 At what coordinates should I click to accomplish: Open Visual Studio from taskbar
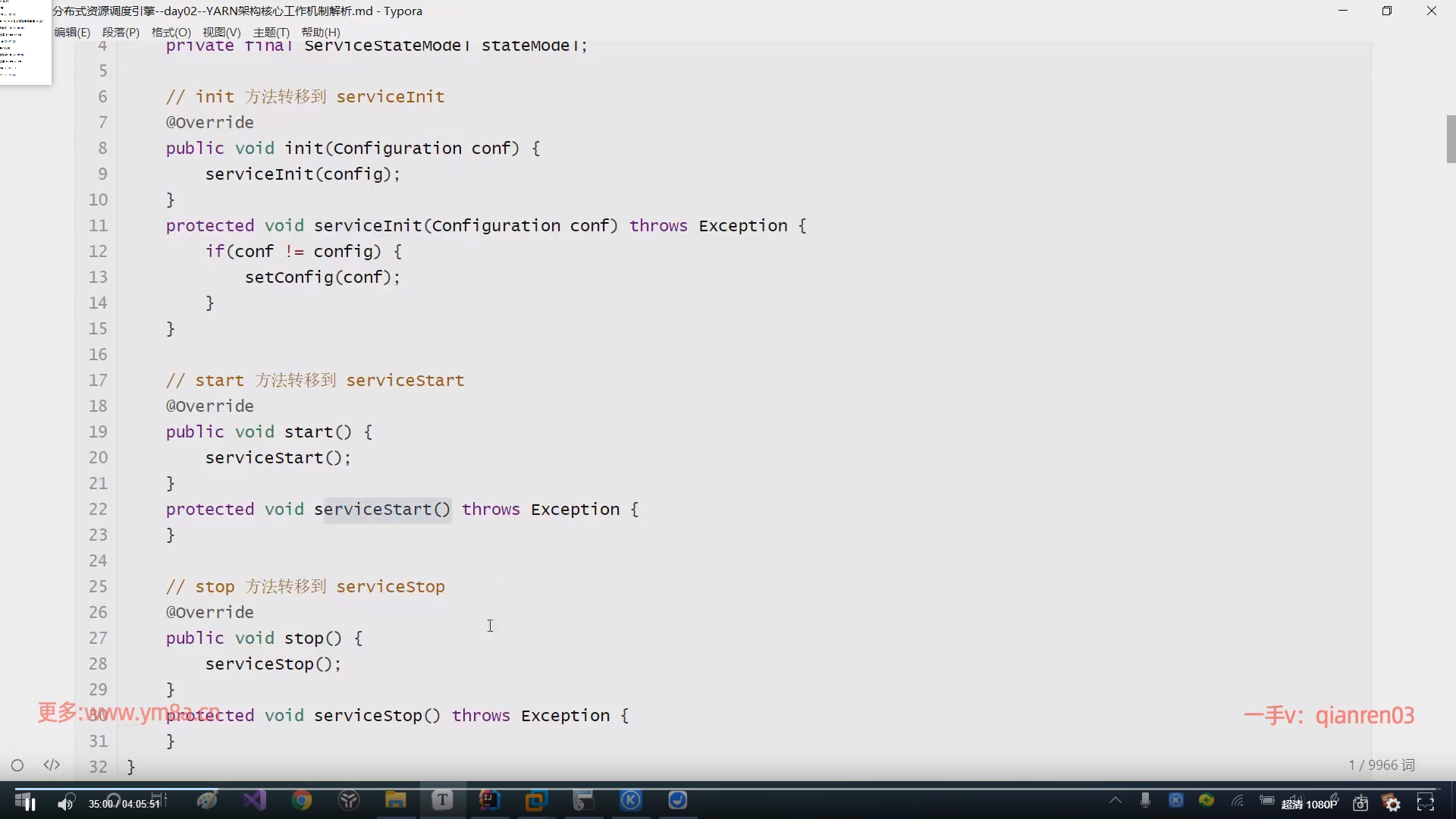pos(255,800)
